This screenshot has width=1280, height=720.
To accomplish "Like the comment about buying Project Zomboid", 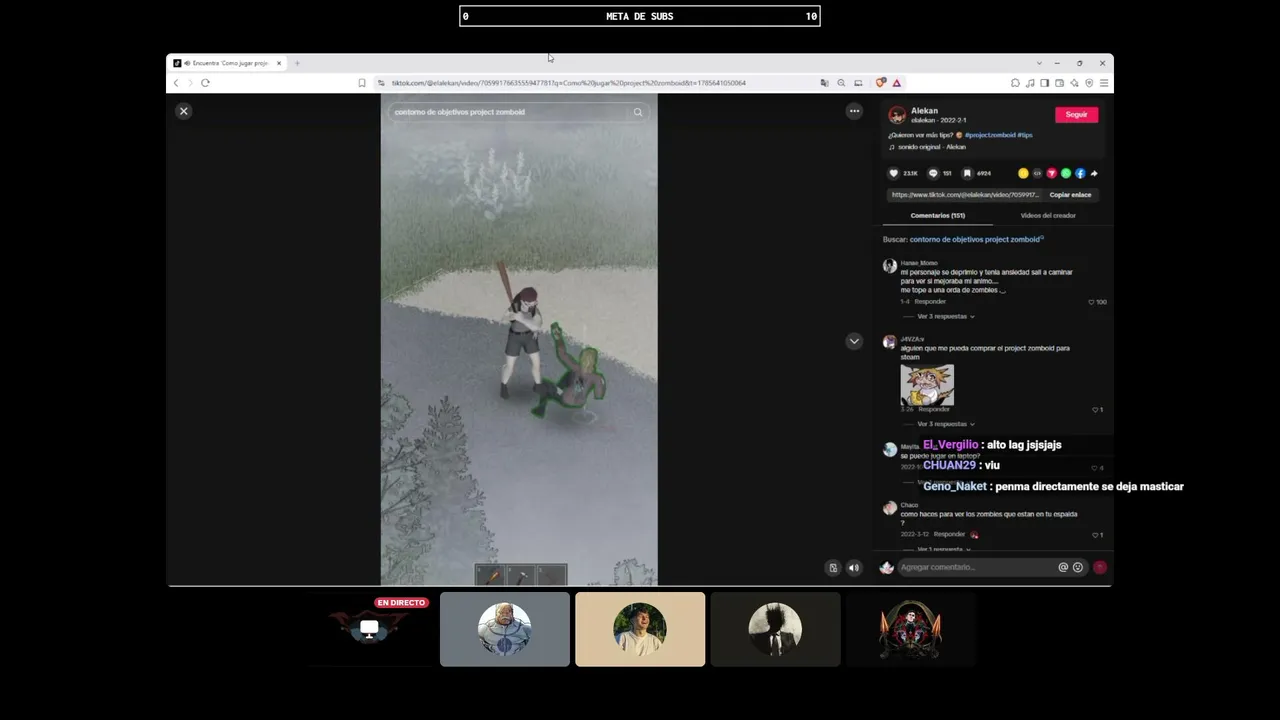I will (x=1095, y=409).
